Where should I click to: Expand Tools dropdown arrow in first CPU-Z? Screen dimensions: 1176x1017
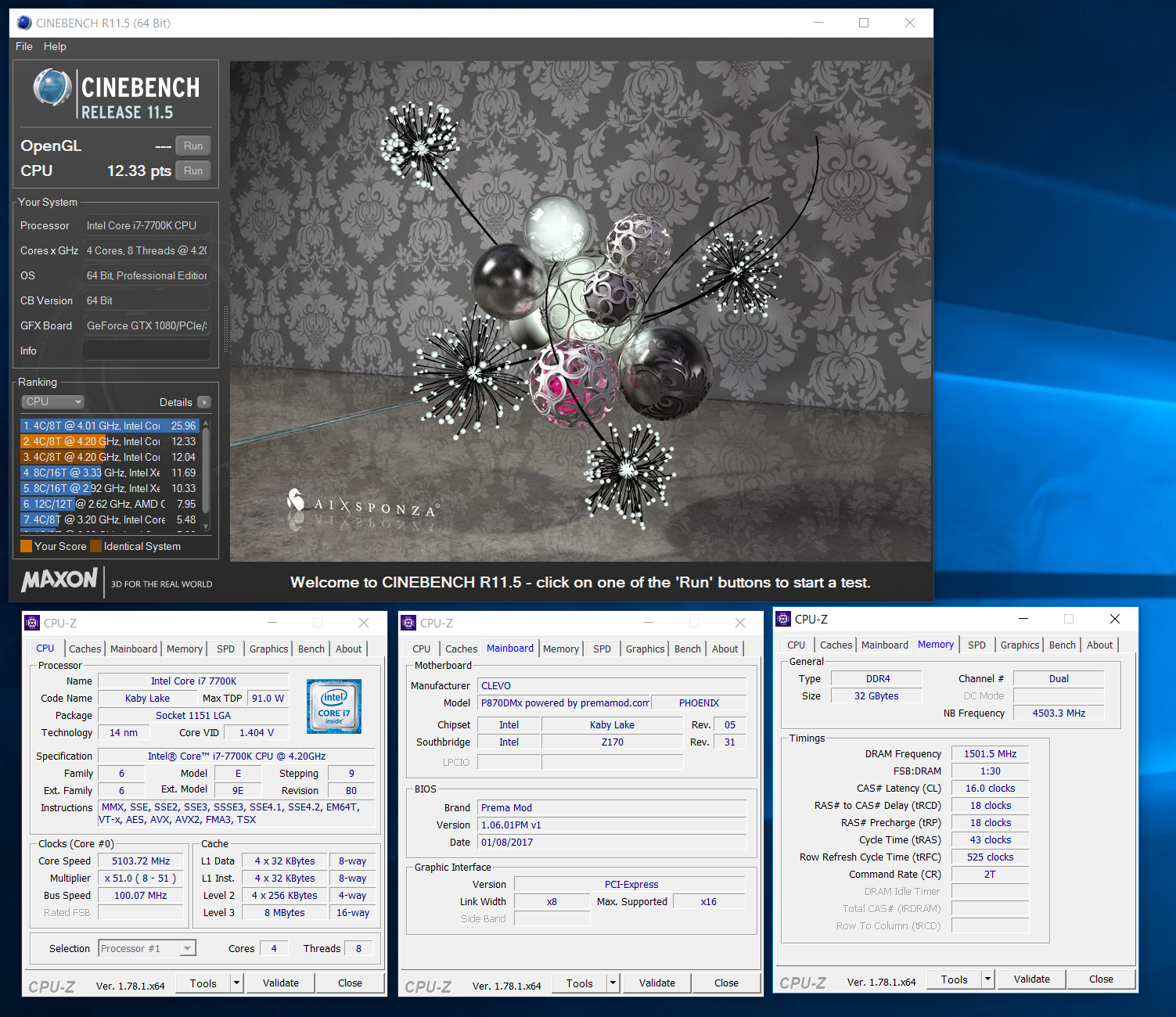point(236,983)
